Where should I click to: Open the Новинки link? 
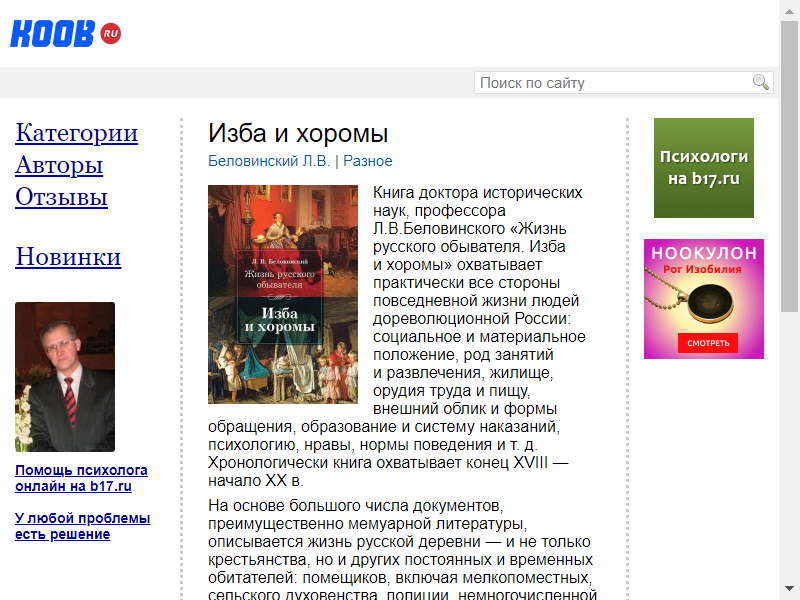[68, 257]
